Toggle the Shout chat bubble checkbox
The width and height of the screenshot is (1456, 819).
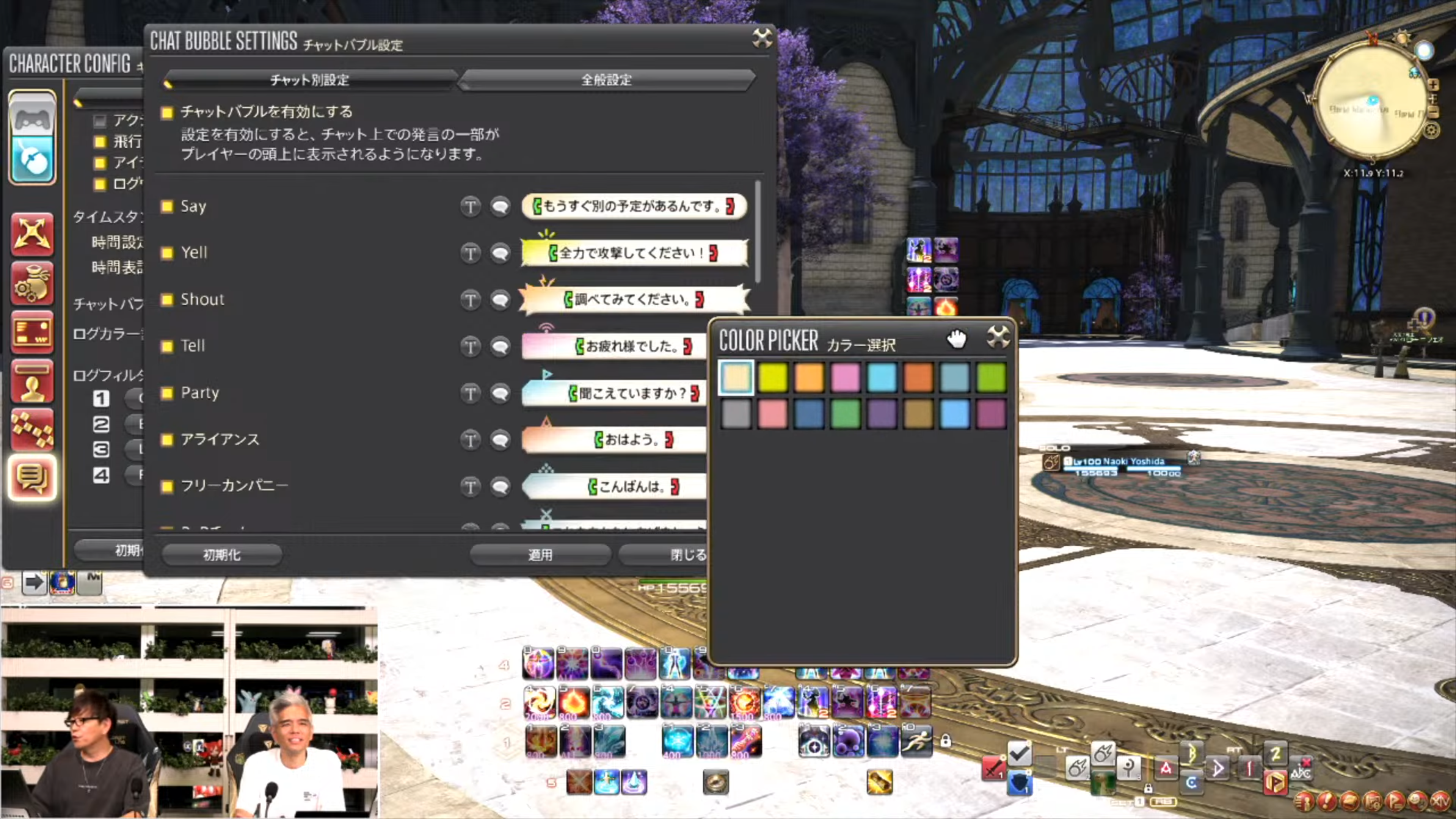(167, 300)
